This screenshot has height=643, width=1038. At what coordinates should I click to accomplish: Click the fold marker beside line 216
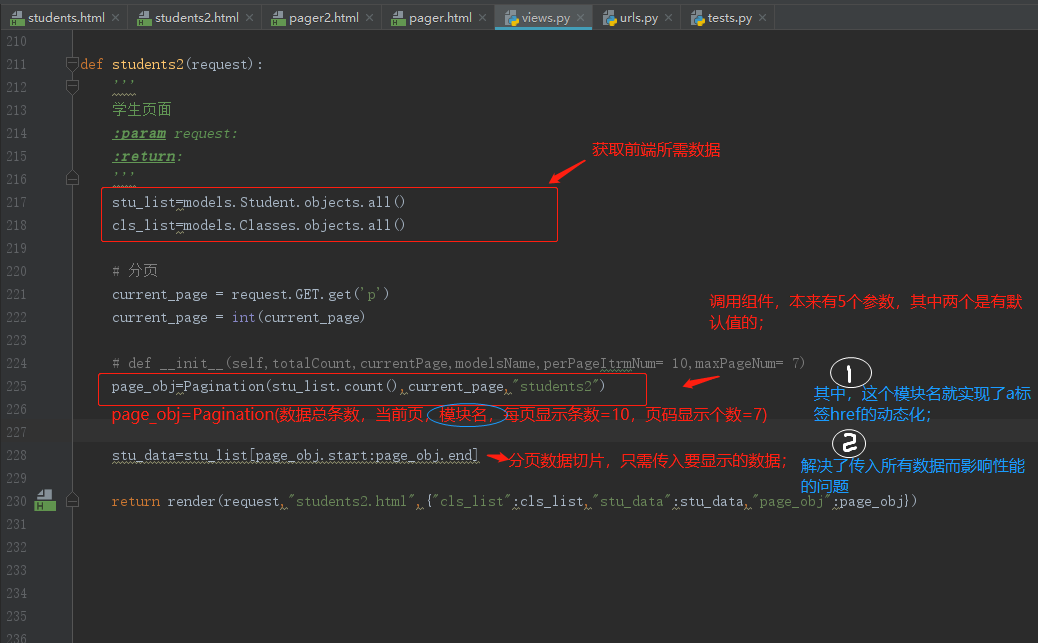(71, 177)
